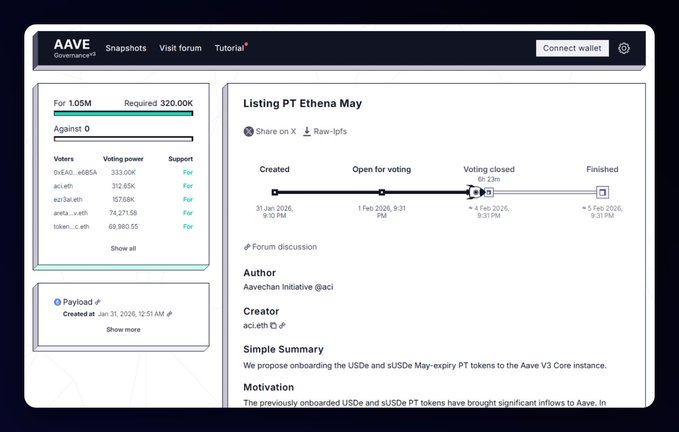
Task: Click the Connect wallet button
Action: coord(572,48)
